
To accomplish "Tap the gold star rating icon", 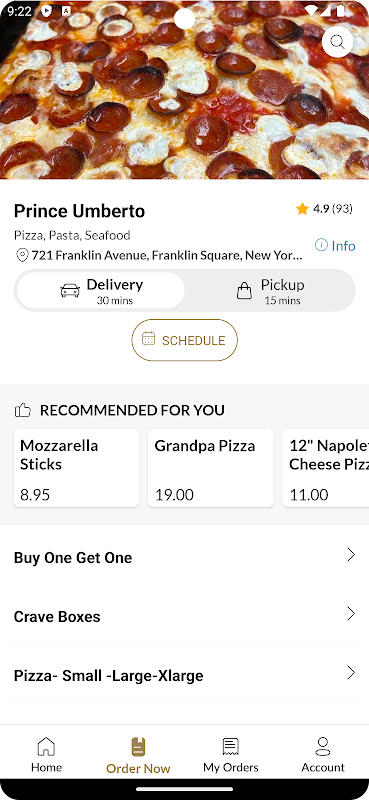I will point(302,209).
